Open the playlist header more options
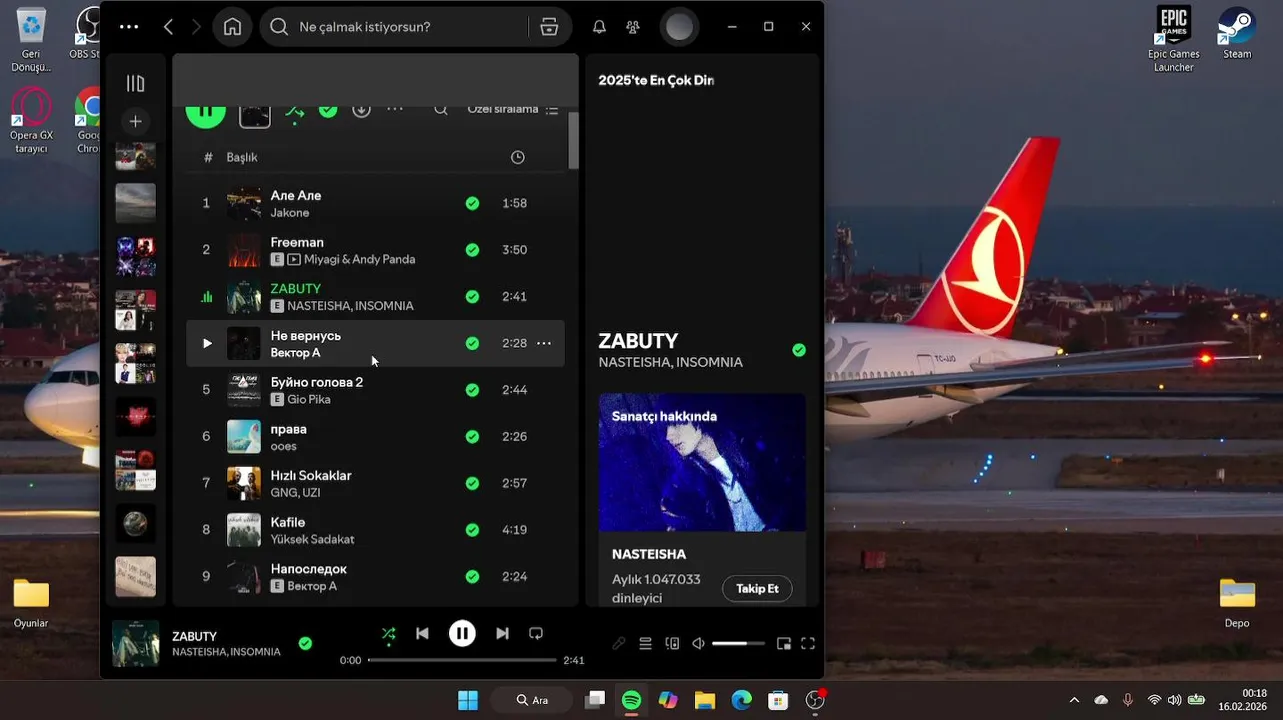The image size is (1283, 720). (x=395, y=109)
